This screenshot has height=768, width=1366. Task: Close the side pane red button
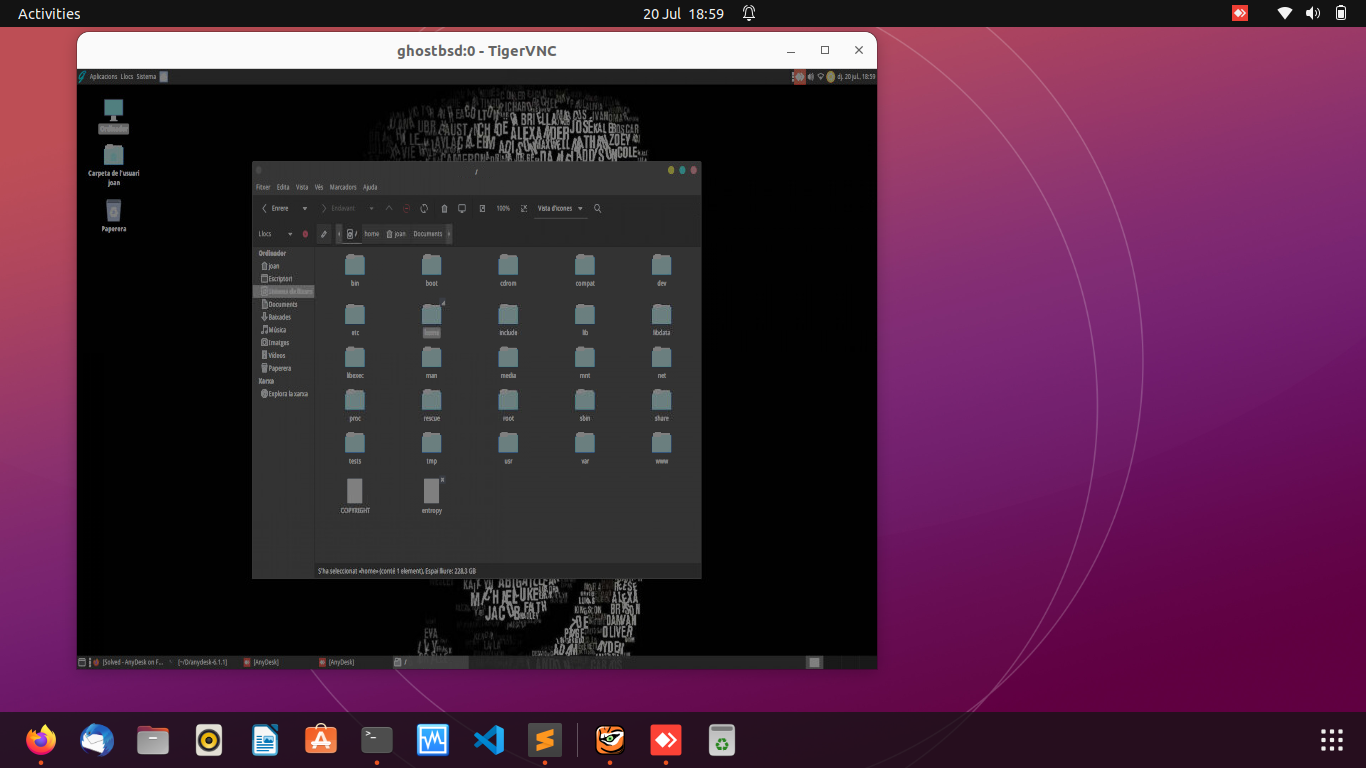(x=305, y=234)
